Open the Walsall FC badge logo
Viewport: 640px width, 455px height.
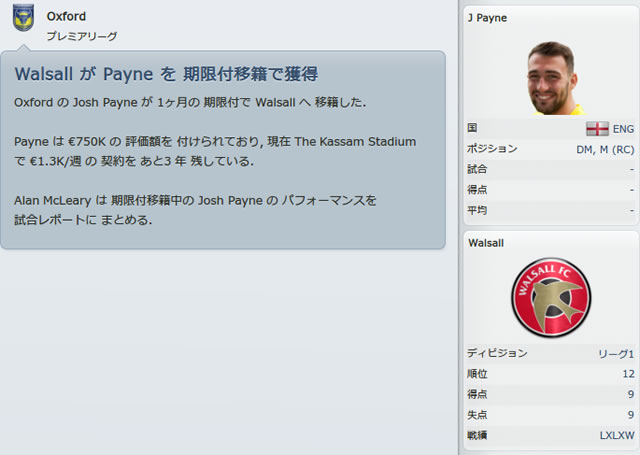[551, 297]
